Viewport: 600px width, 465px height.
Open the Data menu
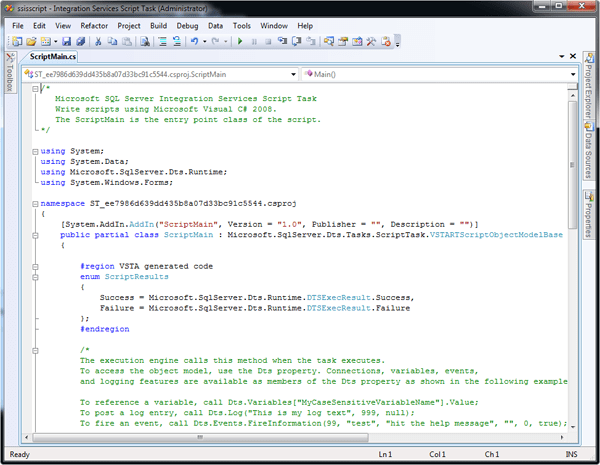point(215,26)
